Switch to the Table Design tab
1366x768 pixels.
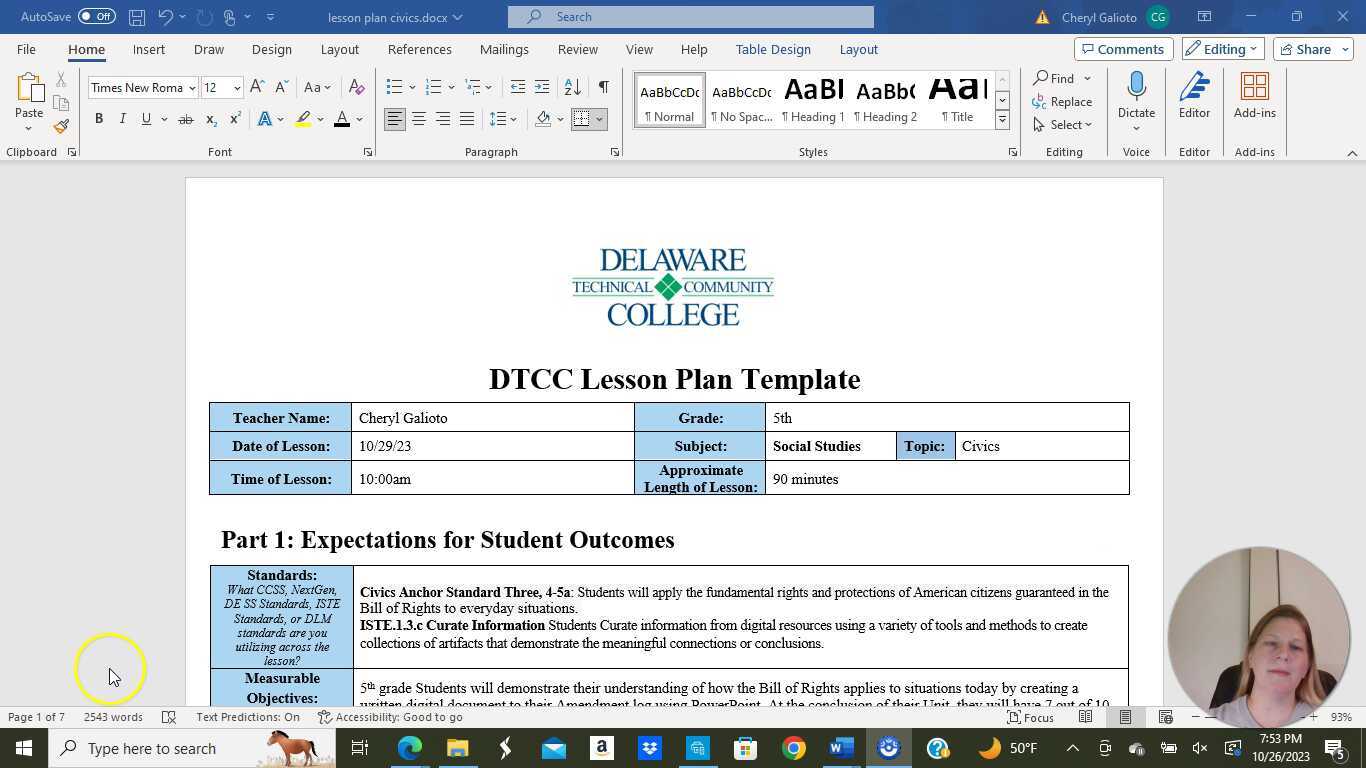[x=772, y=49]
